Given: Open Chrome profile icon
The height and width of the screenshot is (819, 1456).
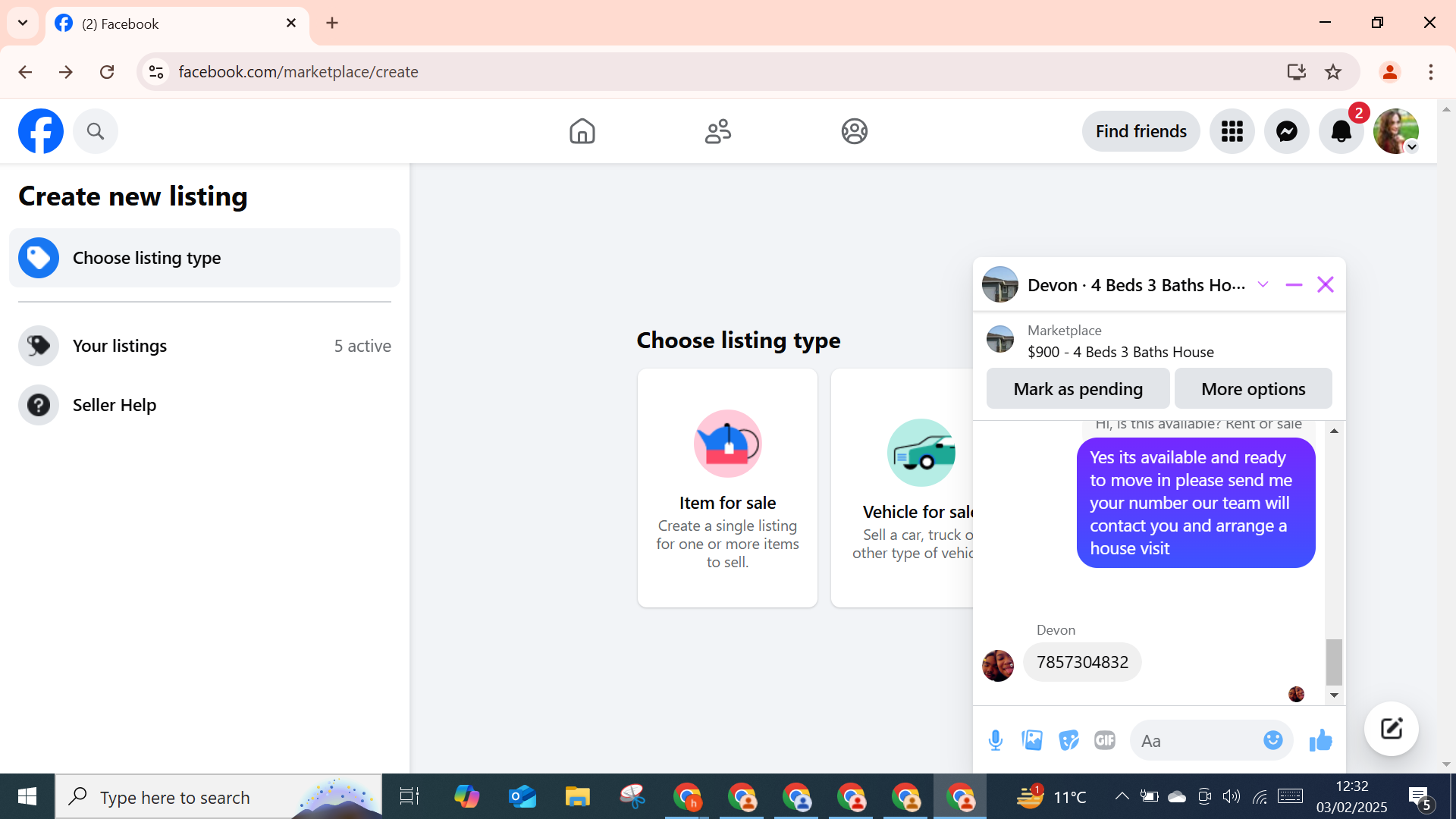Looking at the screenshot, I should (1390, 72).
